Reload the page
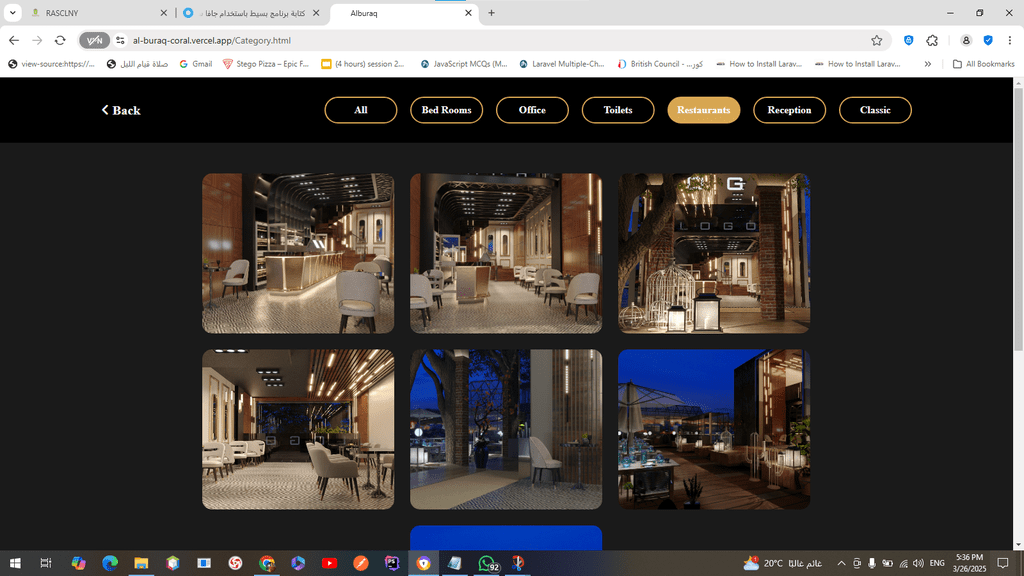This screenshot has width=1024, height=576. tap(60, 40)
